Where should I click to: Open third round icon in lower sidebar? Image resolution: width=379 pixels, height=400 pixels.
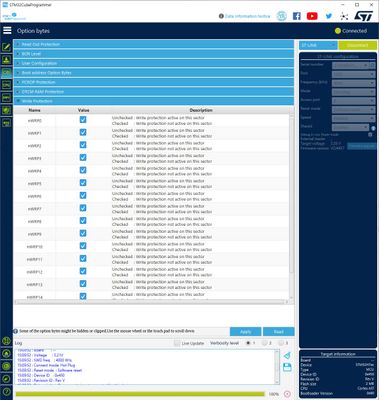click(6, 366)
